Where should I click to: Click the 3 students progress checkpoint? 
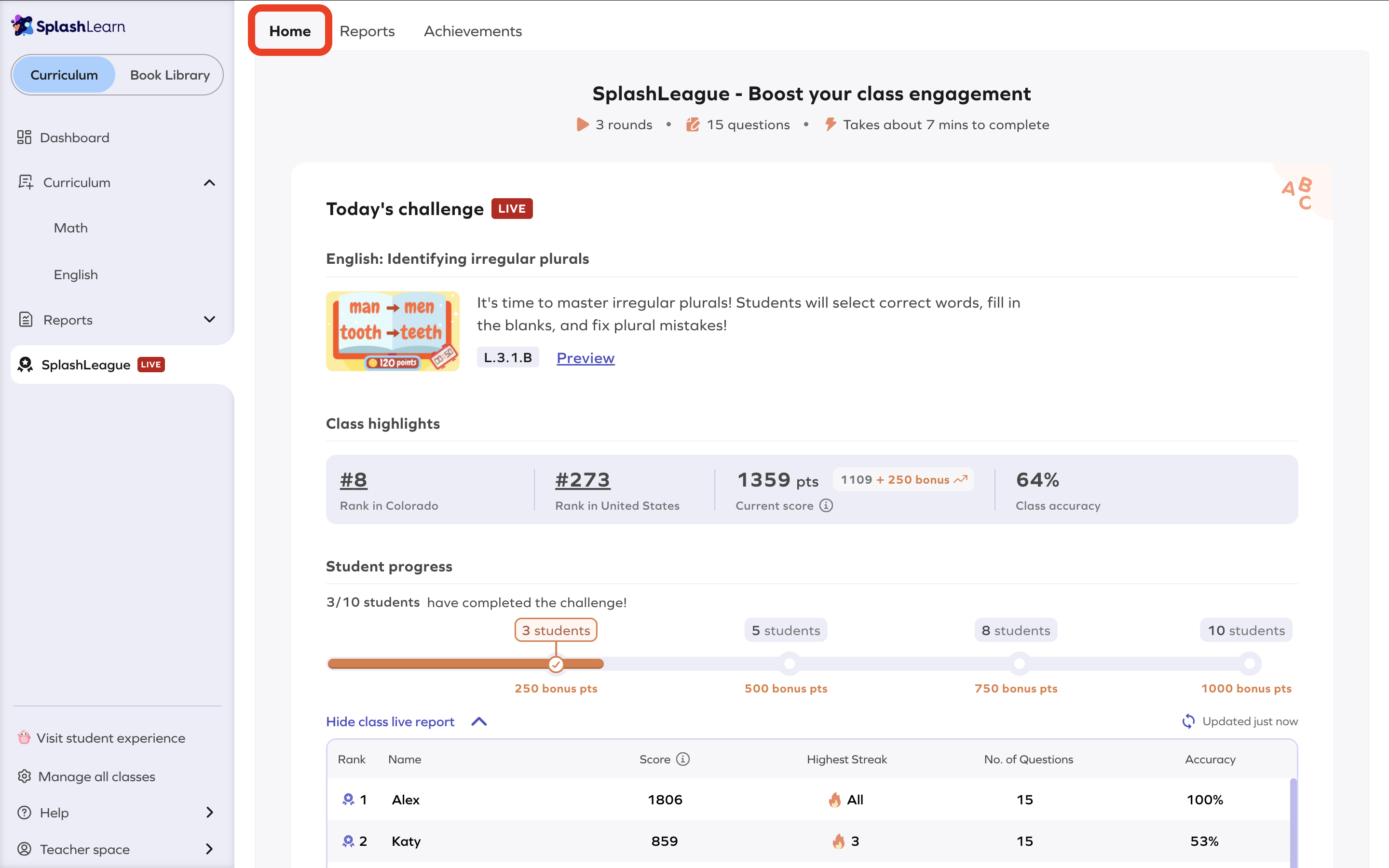pyautogui.click(x=556, y=664)
